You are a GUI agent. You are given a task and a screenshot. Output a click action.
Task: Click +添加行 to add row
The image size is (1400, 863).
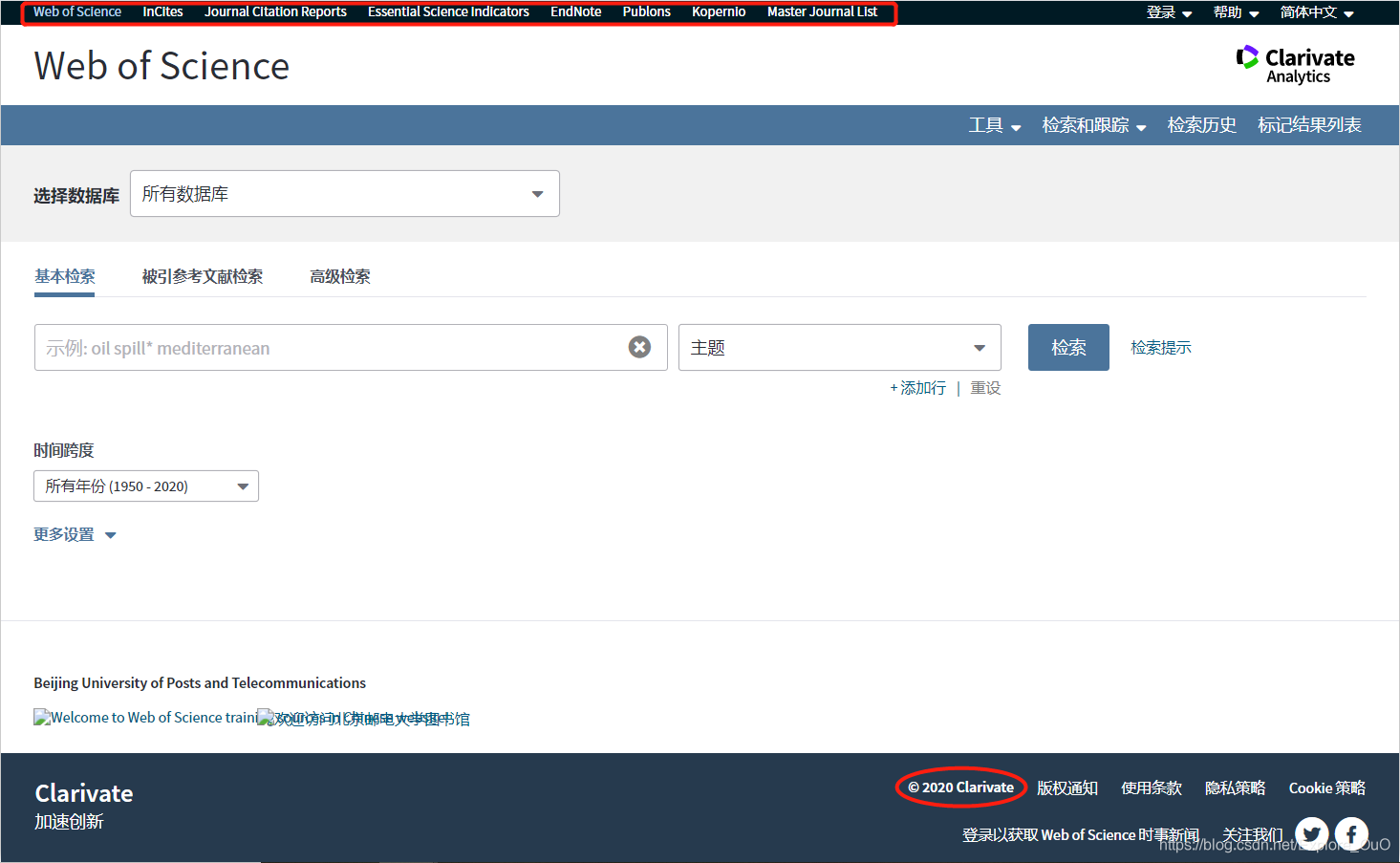point(918,387)
